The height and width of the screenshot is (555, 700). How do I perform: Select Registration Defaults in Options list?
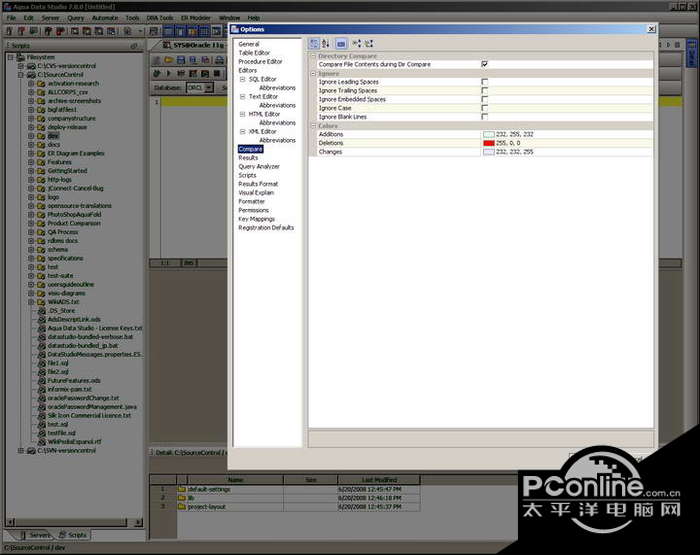click(x=266, y=228)
